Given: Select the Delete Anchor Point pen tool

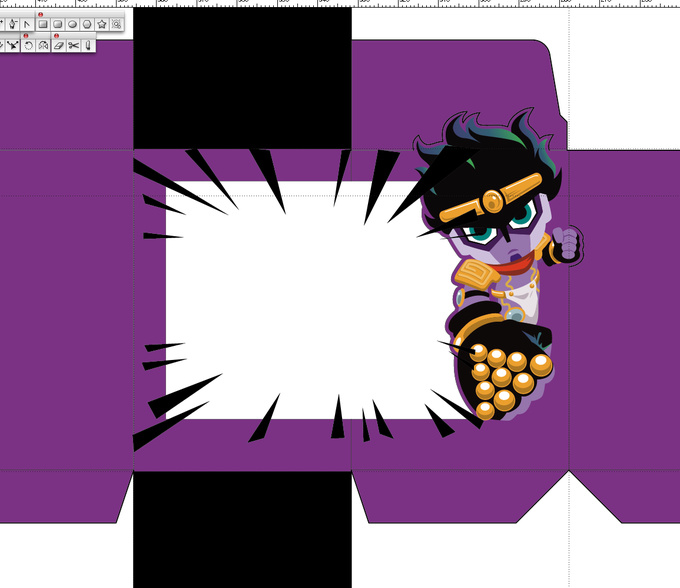Looking at the screenshot, I should point(13,24).
